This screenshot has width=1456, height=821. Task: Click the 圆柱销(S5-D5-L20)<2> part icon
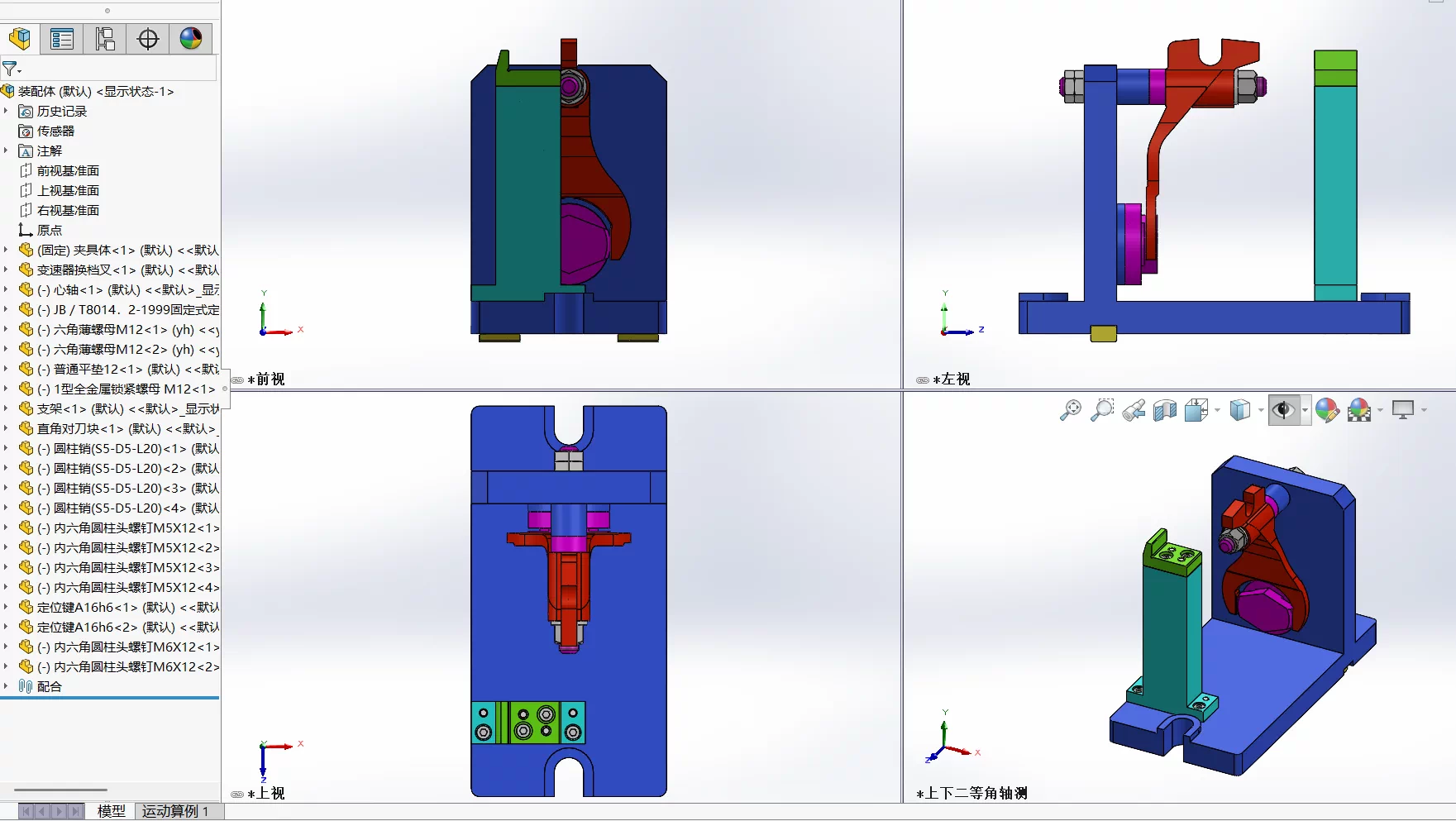pos(26,469)
